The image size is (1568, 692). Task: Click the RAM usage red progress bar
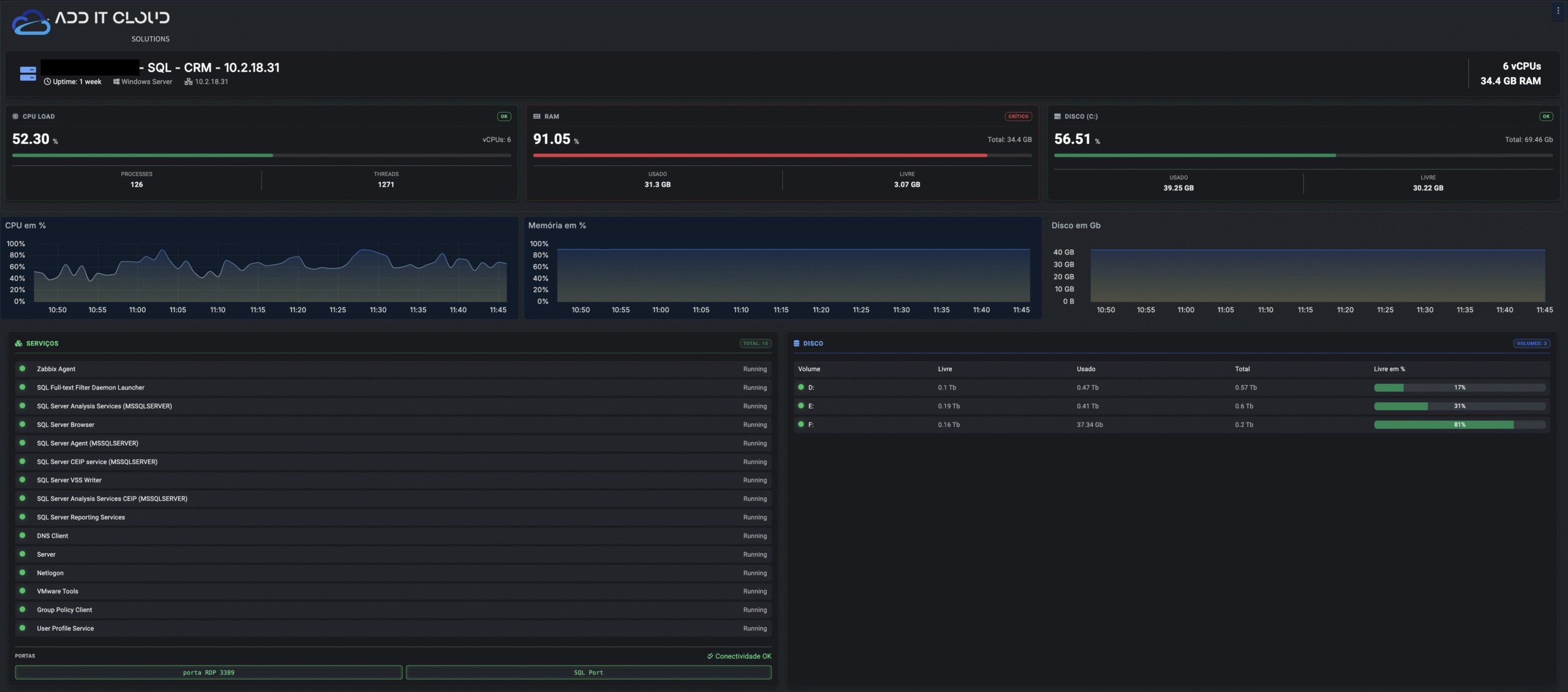pos(759,156)
